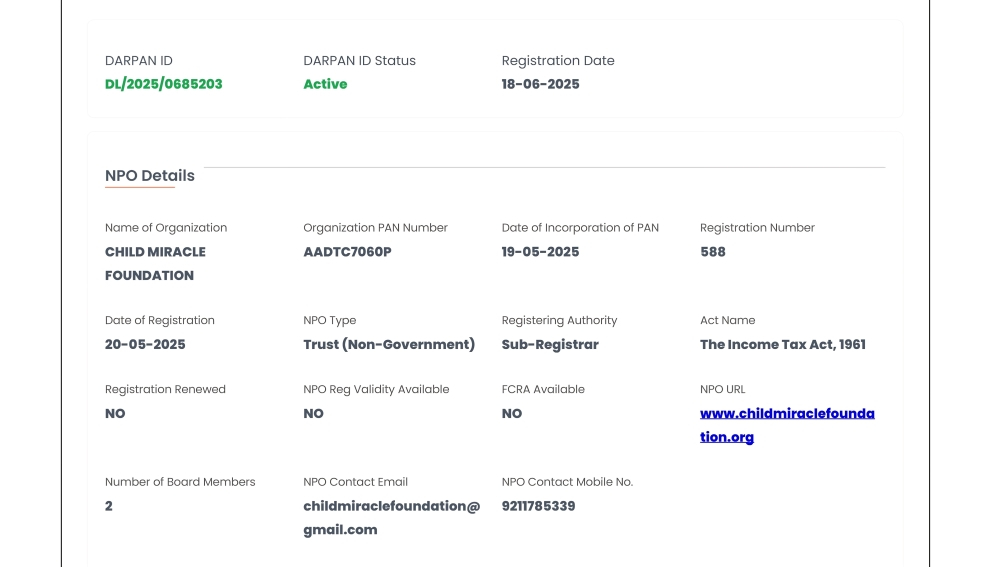991x567 pixels.
Task: Click the organization name CHILD MIRACLE FOUNDATION
Action: point(155,264)
